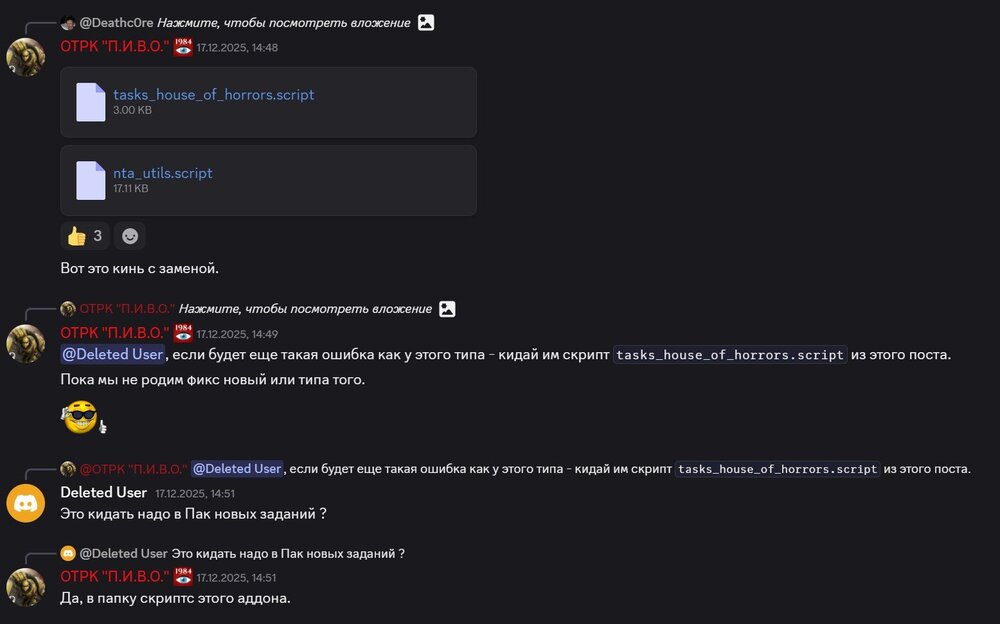Open the top ОТРК "П.И.В.О." avatar

pos(26,57)
